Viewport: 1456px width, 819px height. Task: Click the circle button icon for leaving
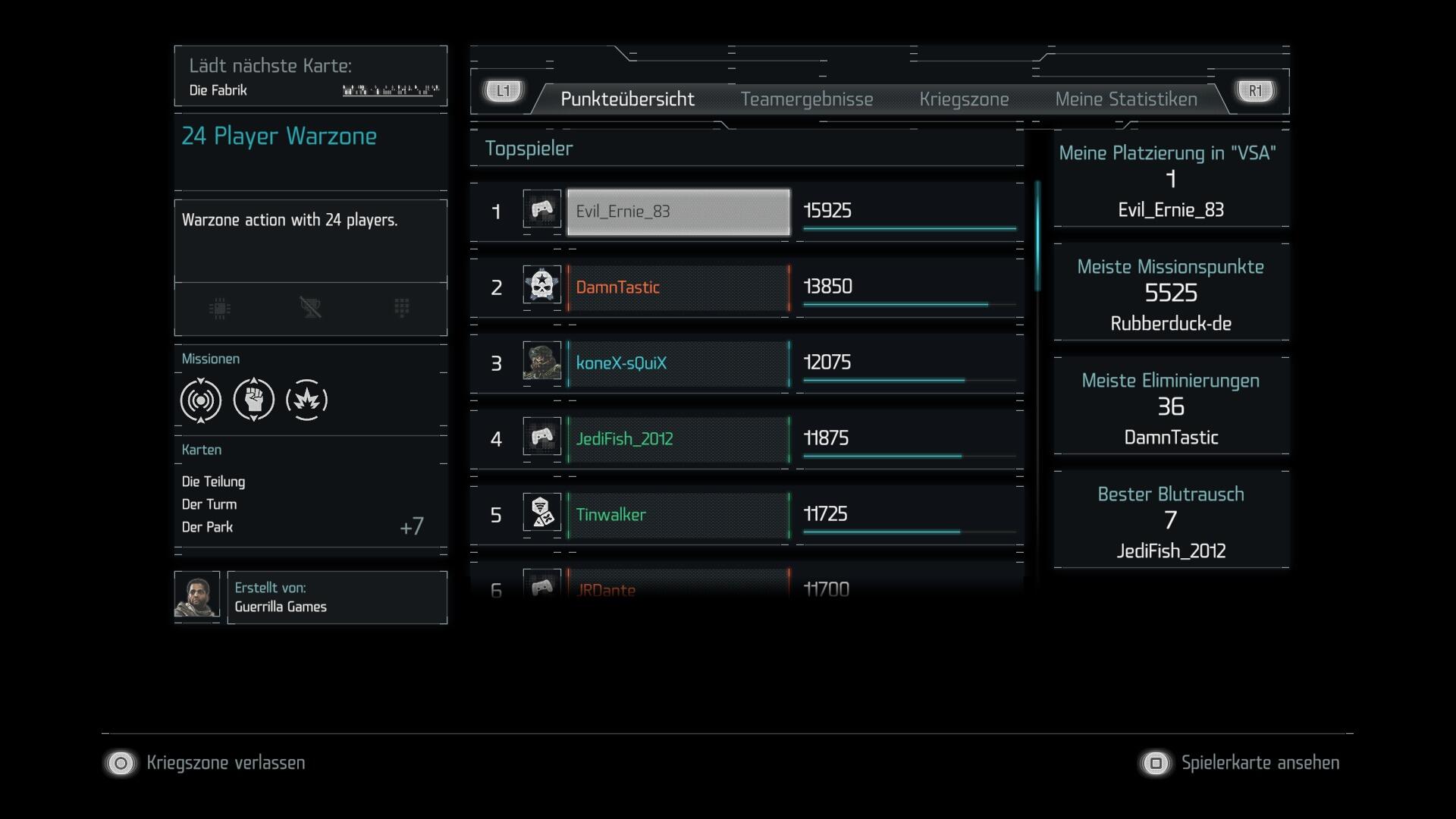click(x=121, y=763)
